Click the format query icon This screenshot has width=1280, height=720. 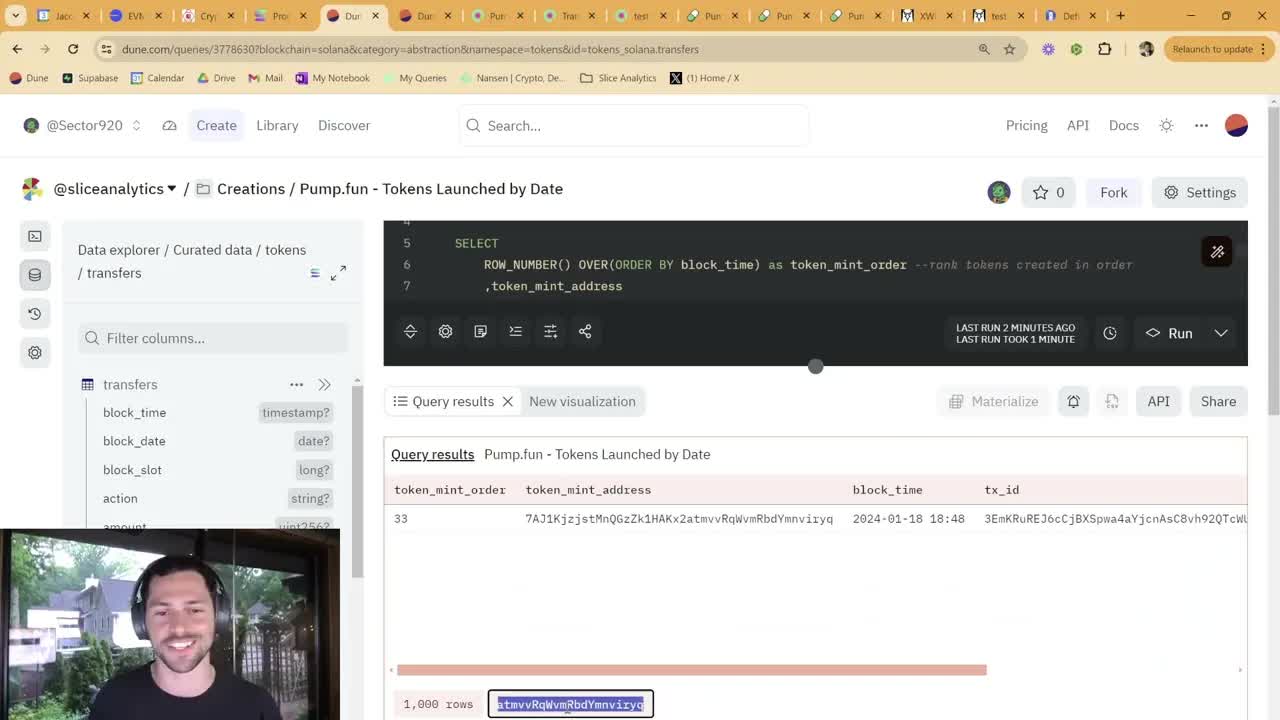[515, 332]
